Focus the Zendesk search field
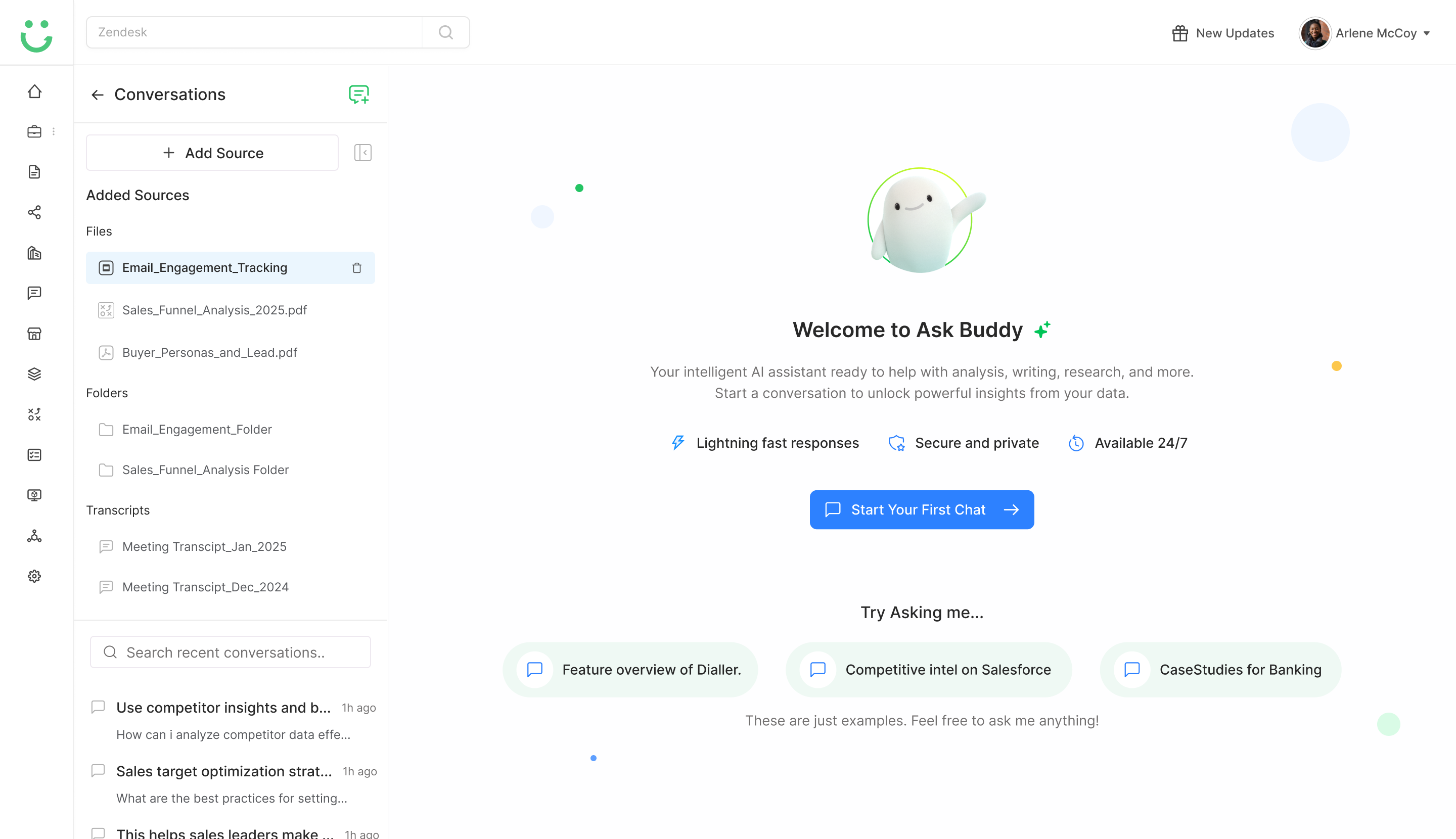The height and width of the screenshot is (839, 1456). 254,32
